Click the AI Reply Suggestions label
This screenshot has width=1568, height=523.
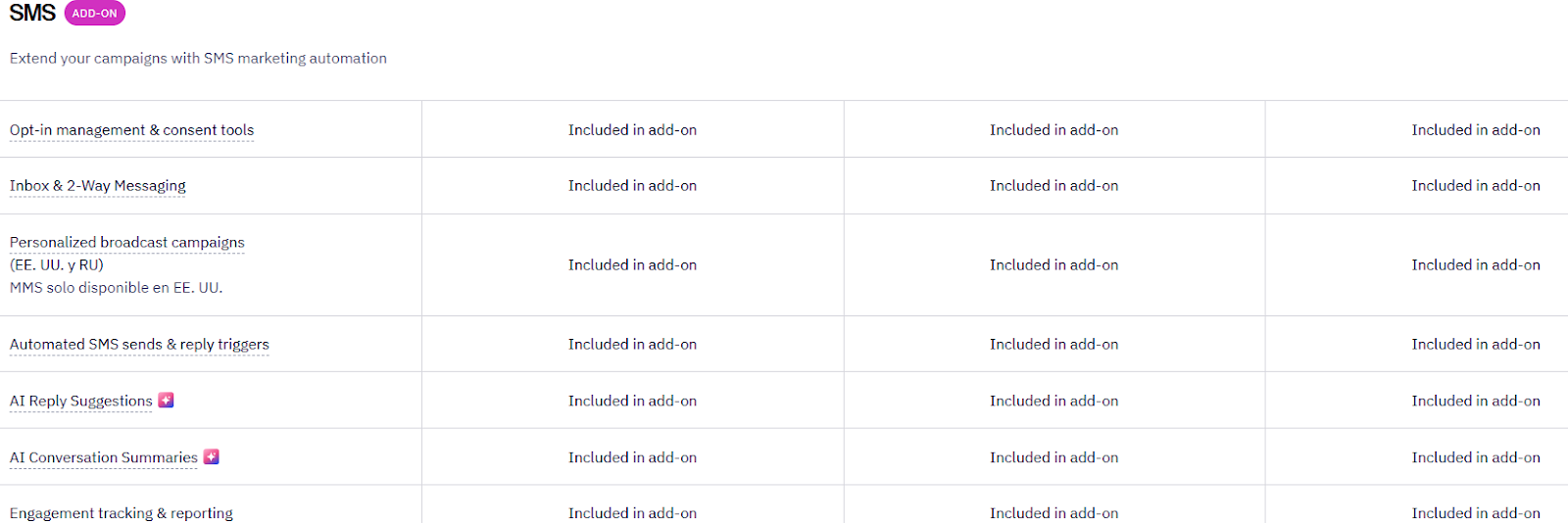coord(81,402)
